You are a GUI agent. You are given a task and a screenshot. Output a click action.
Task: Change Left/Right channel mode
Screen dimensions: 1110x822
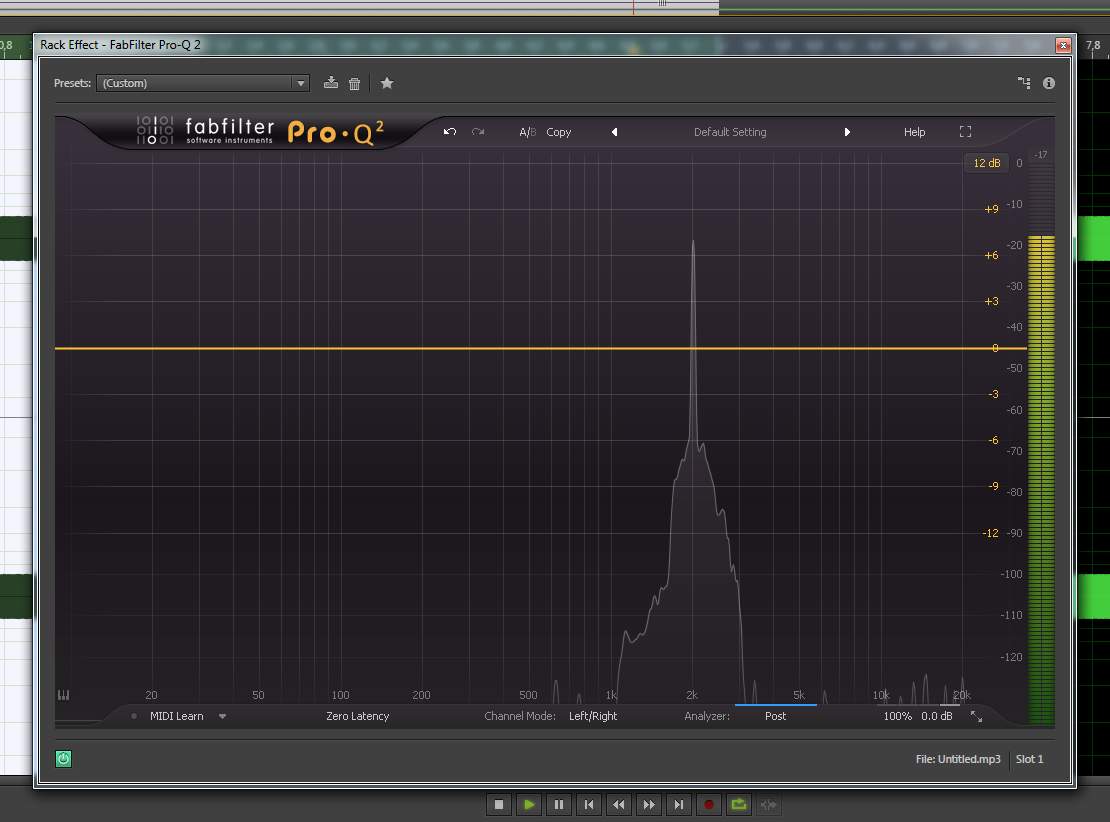pyautogui.click(x=593, y=716)
